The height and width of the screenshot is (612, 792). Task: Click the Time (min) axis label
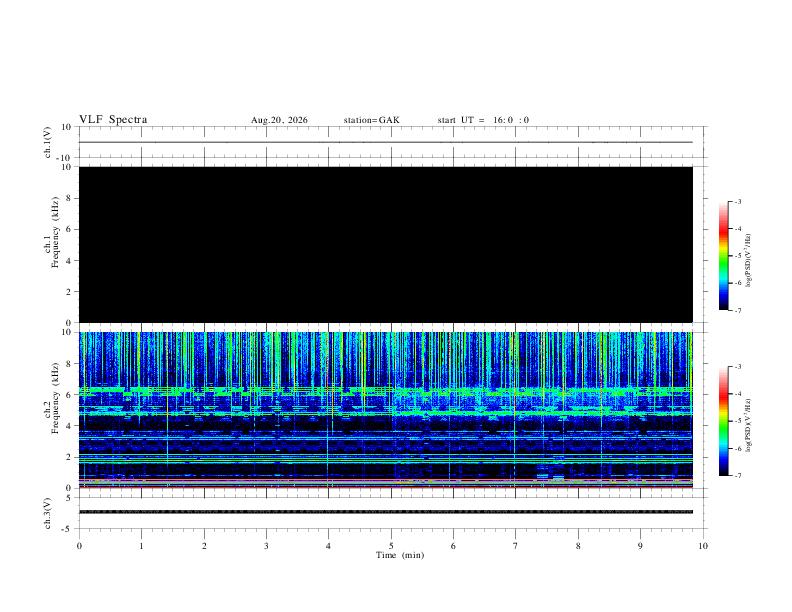coord(400,555)
